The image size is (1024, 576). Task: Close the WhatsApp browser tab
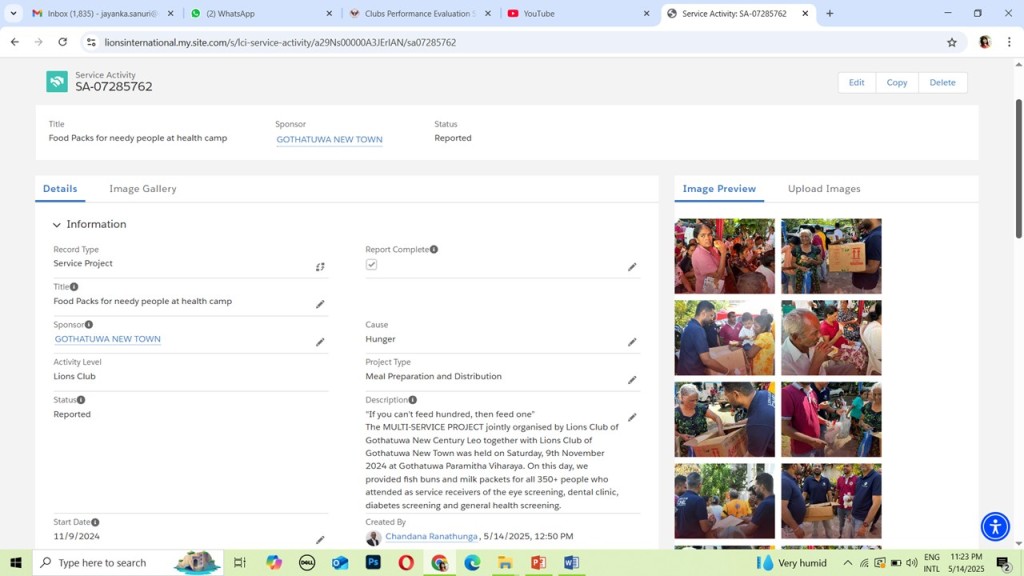pyautogui.click(x=329, y=13)
